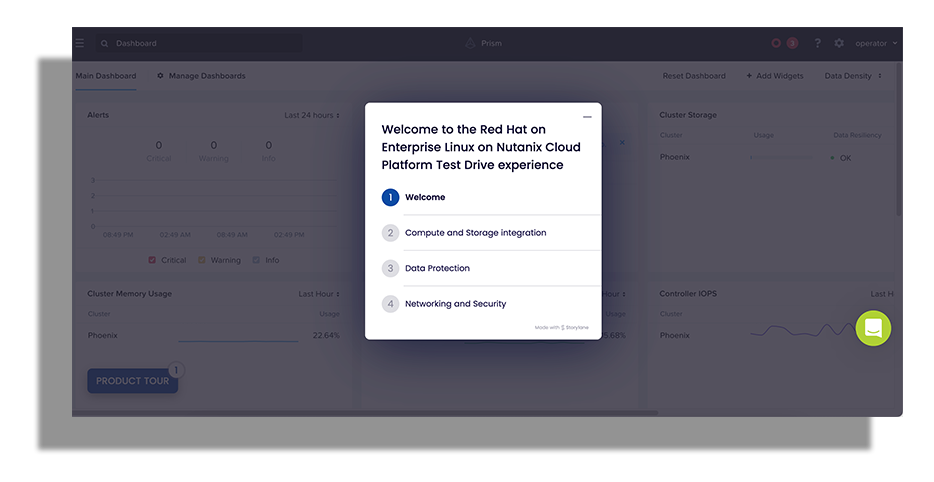
Task: Minimize the welcome tour dialog
Action: [x=587, y=117]
